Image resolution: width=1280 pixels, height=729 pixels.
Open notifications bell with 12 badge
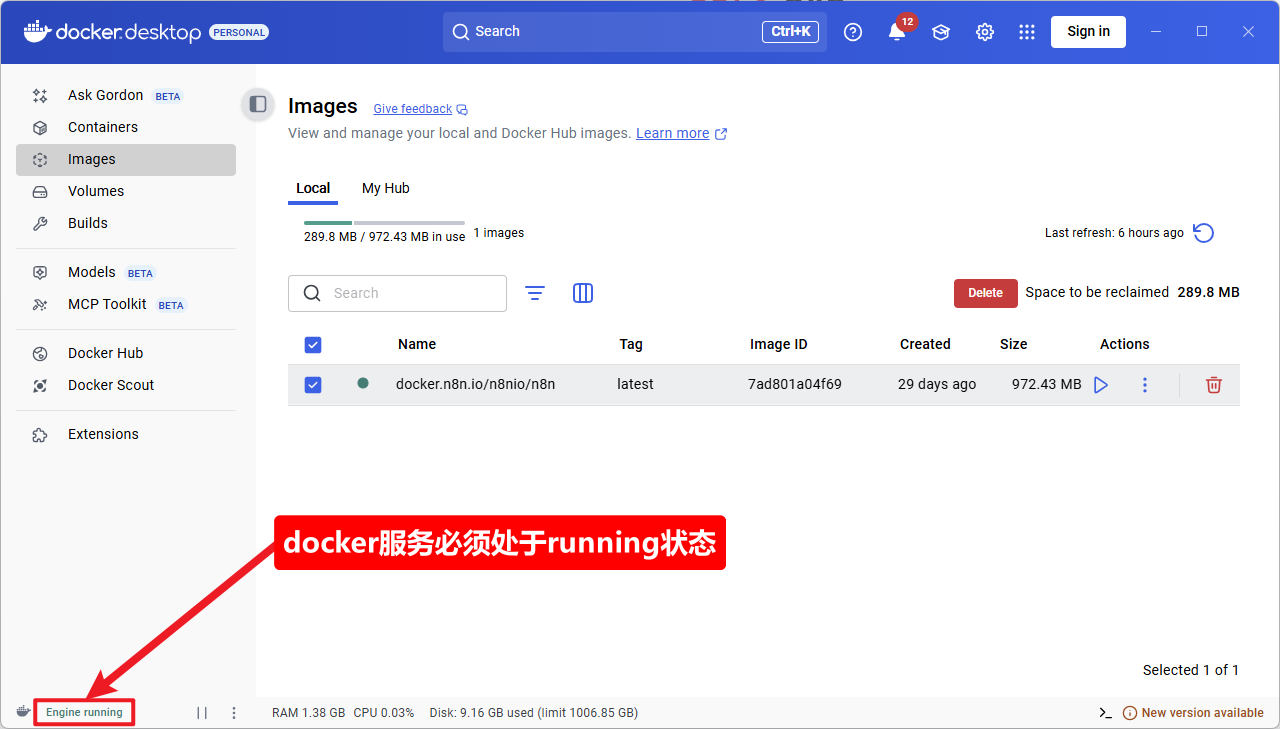pos(898,32)
